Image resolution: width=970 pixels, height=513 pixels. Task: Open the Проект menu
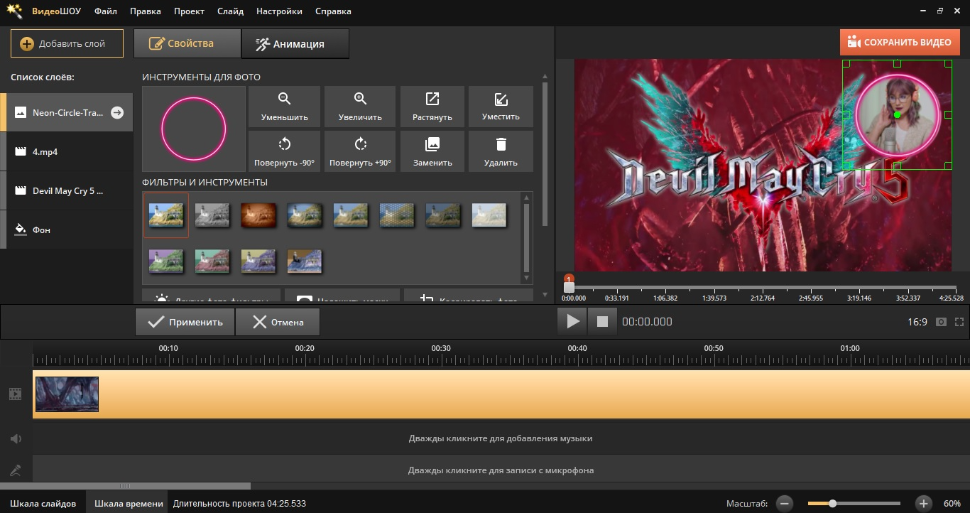pos(189,11)
